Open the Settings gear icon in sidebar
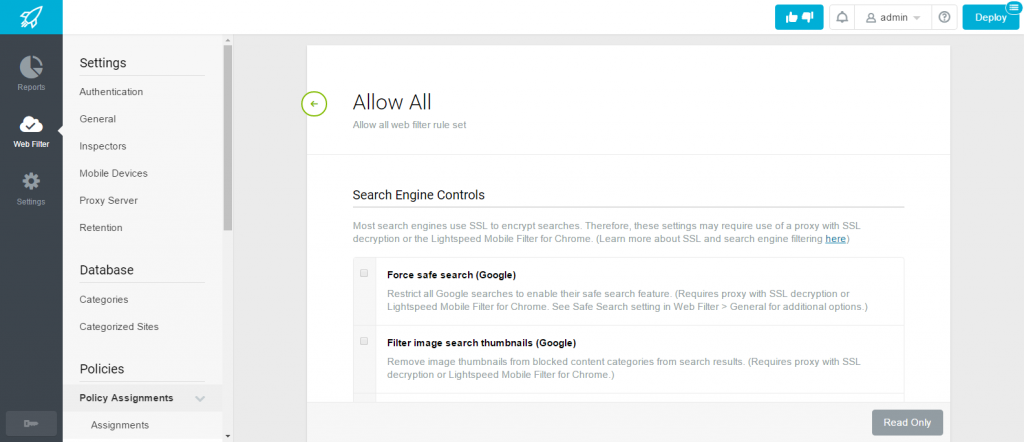The width and height of the screenshot is (1024, 442). pos(31,182)
